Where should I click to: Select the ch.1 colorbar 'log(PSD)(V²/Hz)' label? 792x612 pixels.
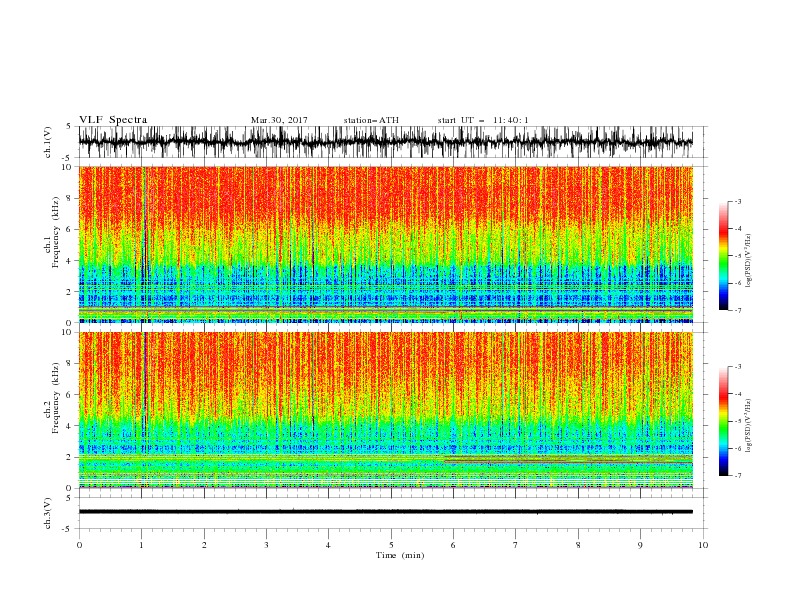748,259
